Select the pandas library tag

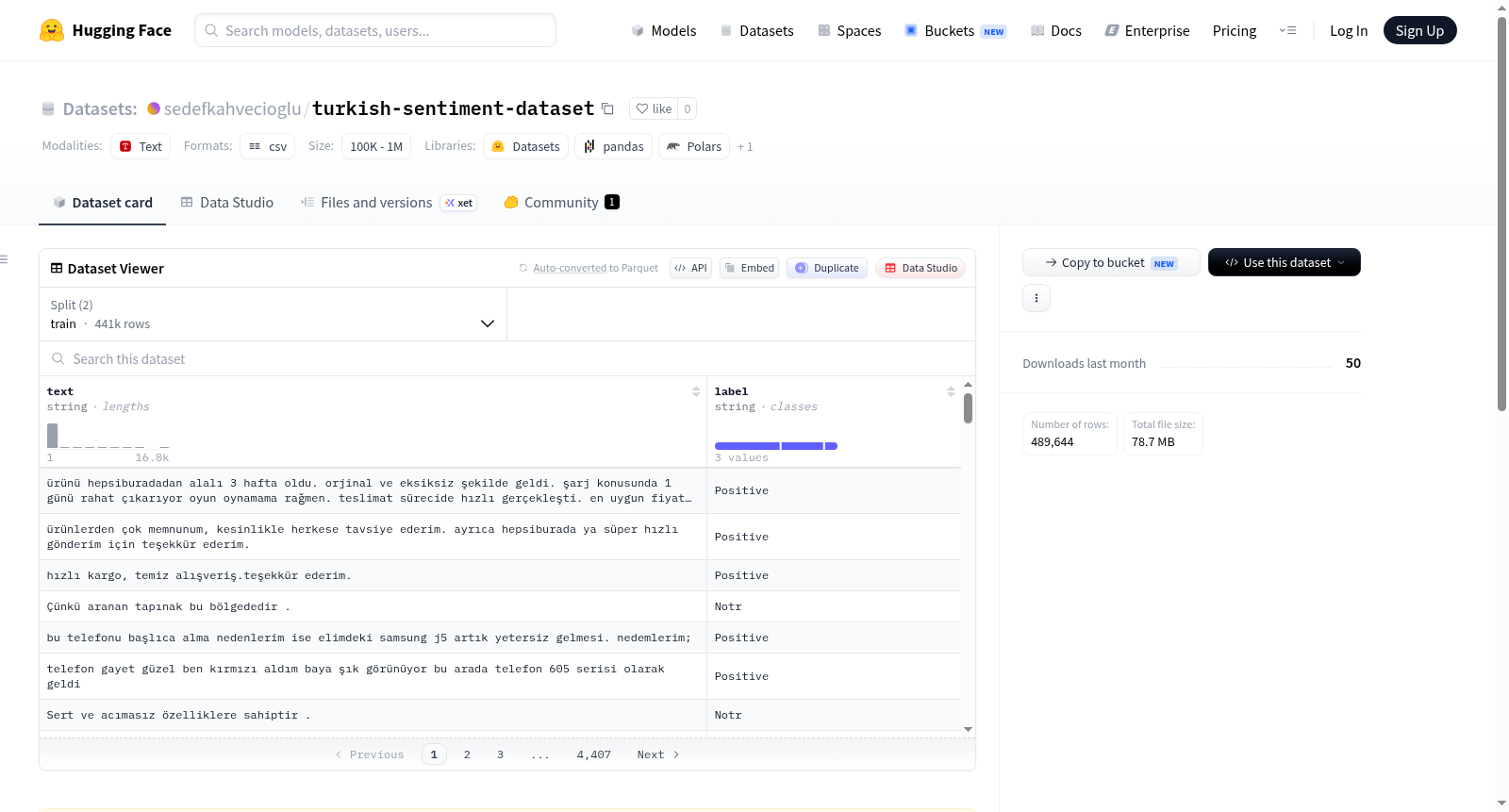[614, 146]
